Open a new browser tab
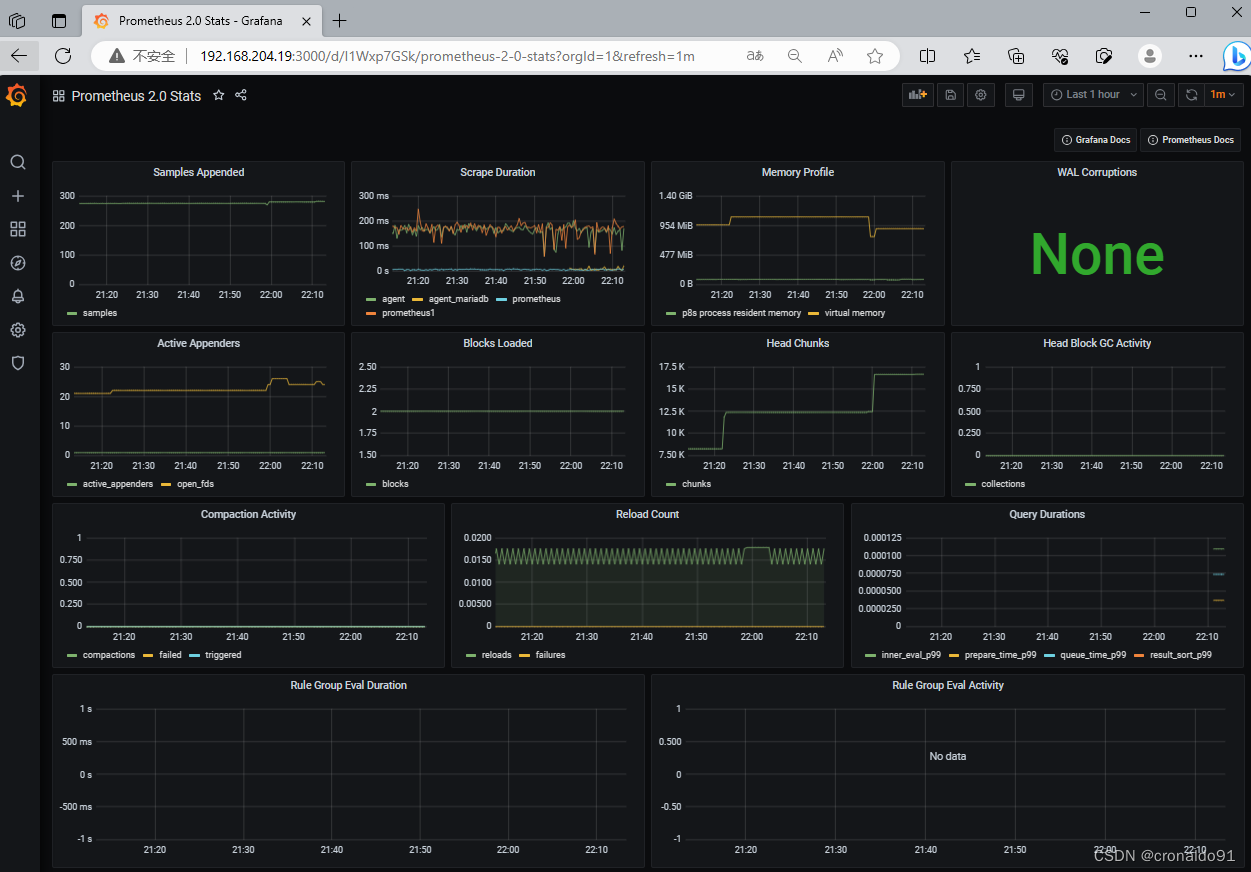Screen dimensions: 1251x872 coord(340,20)
